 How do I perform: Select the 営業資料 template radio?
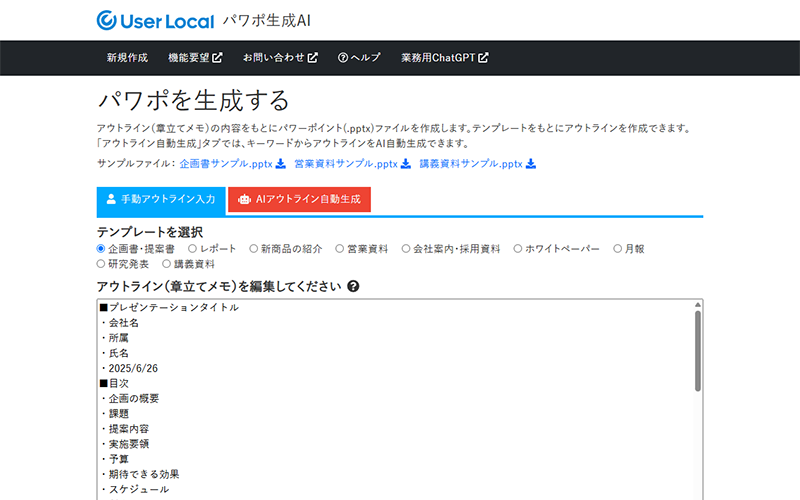[340, 249]
